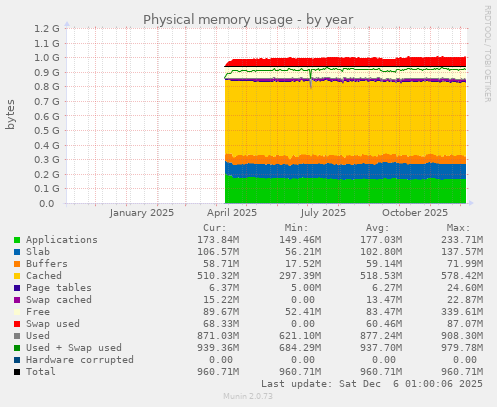The height and width of the screenshot is (407, 497).
Task: Click Free current value 89.67M
Action: (221, 312)
